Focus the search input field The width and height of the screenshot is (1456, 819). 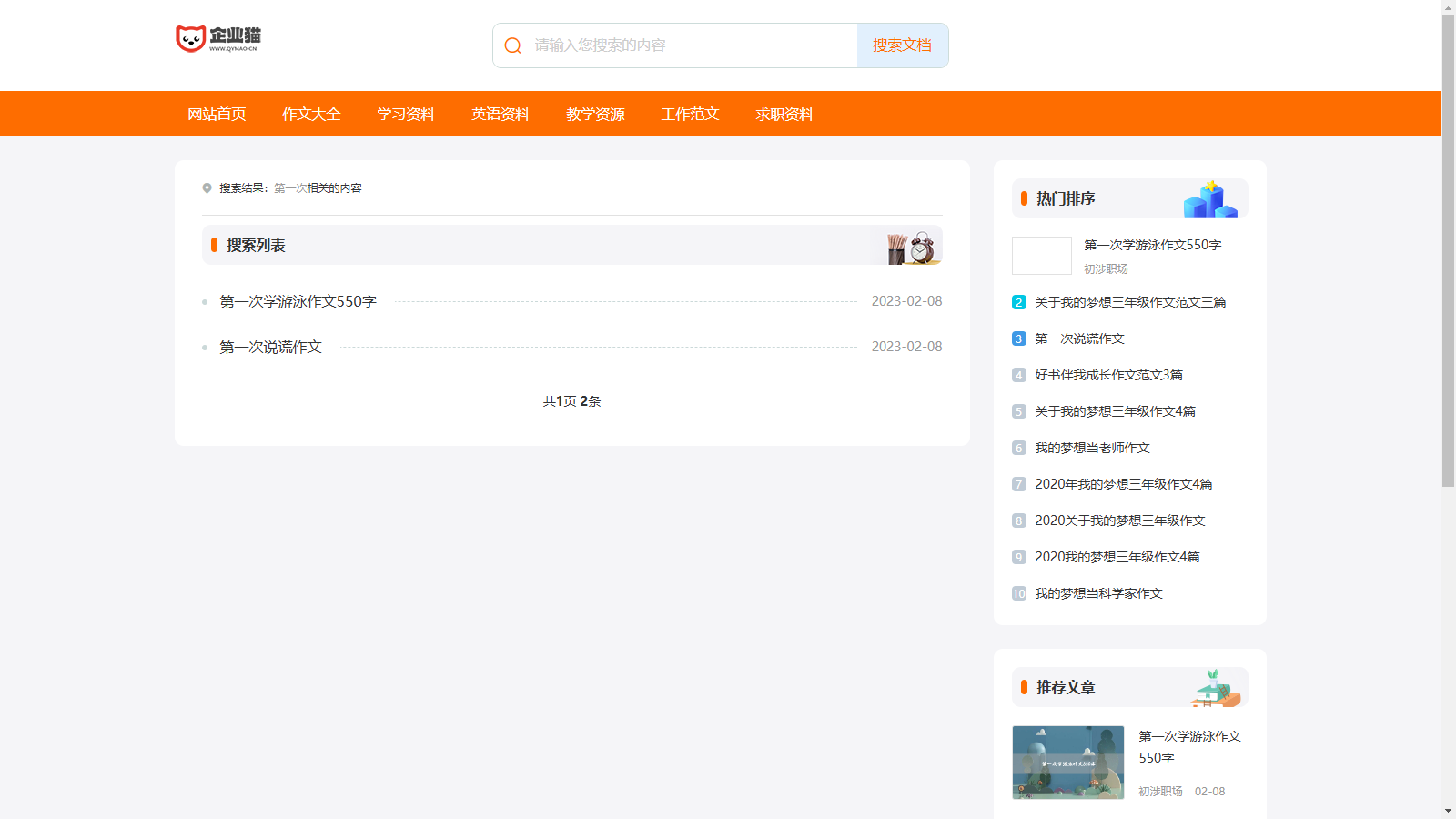pos(692,45)
